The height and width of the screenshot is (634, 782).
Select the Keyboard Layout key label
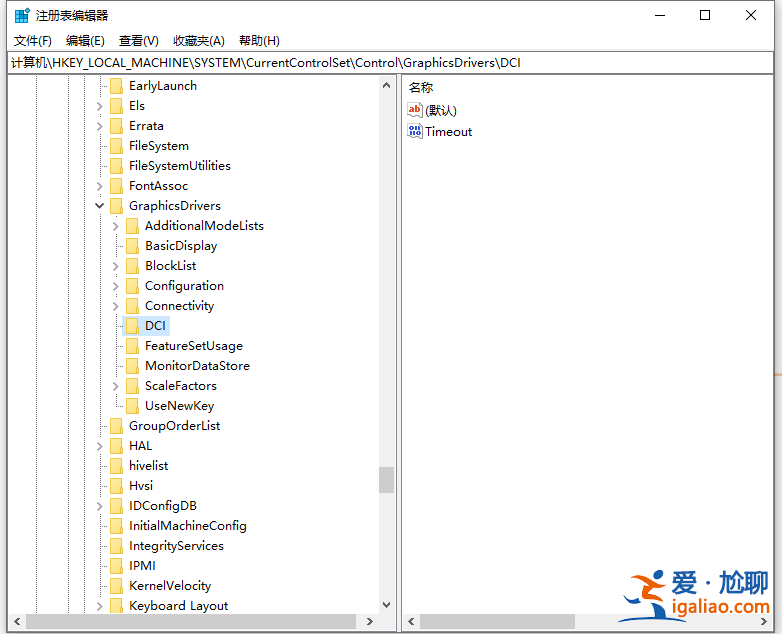click(x=179, y=606)
